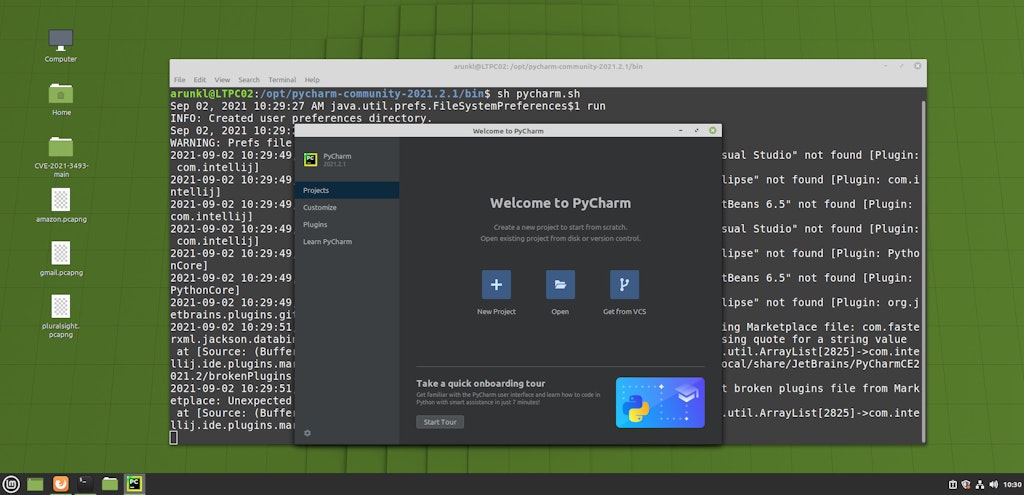The width and height of the screenshot is (1024, 495).
Task: Click the New Project plus icon
Action: coord(496,285)
